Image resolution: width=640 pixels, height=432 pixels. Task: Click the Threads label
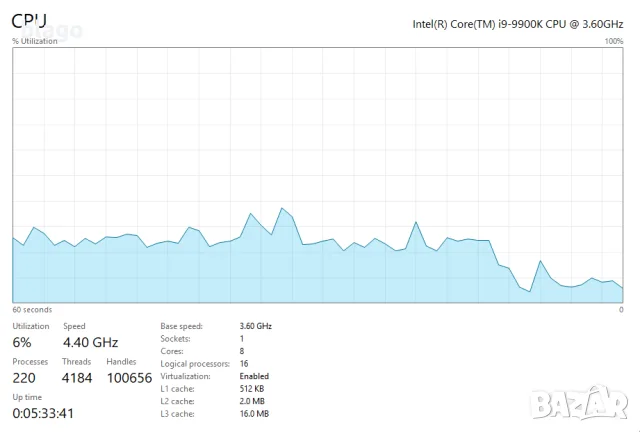click(76, 361)
